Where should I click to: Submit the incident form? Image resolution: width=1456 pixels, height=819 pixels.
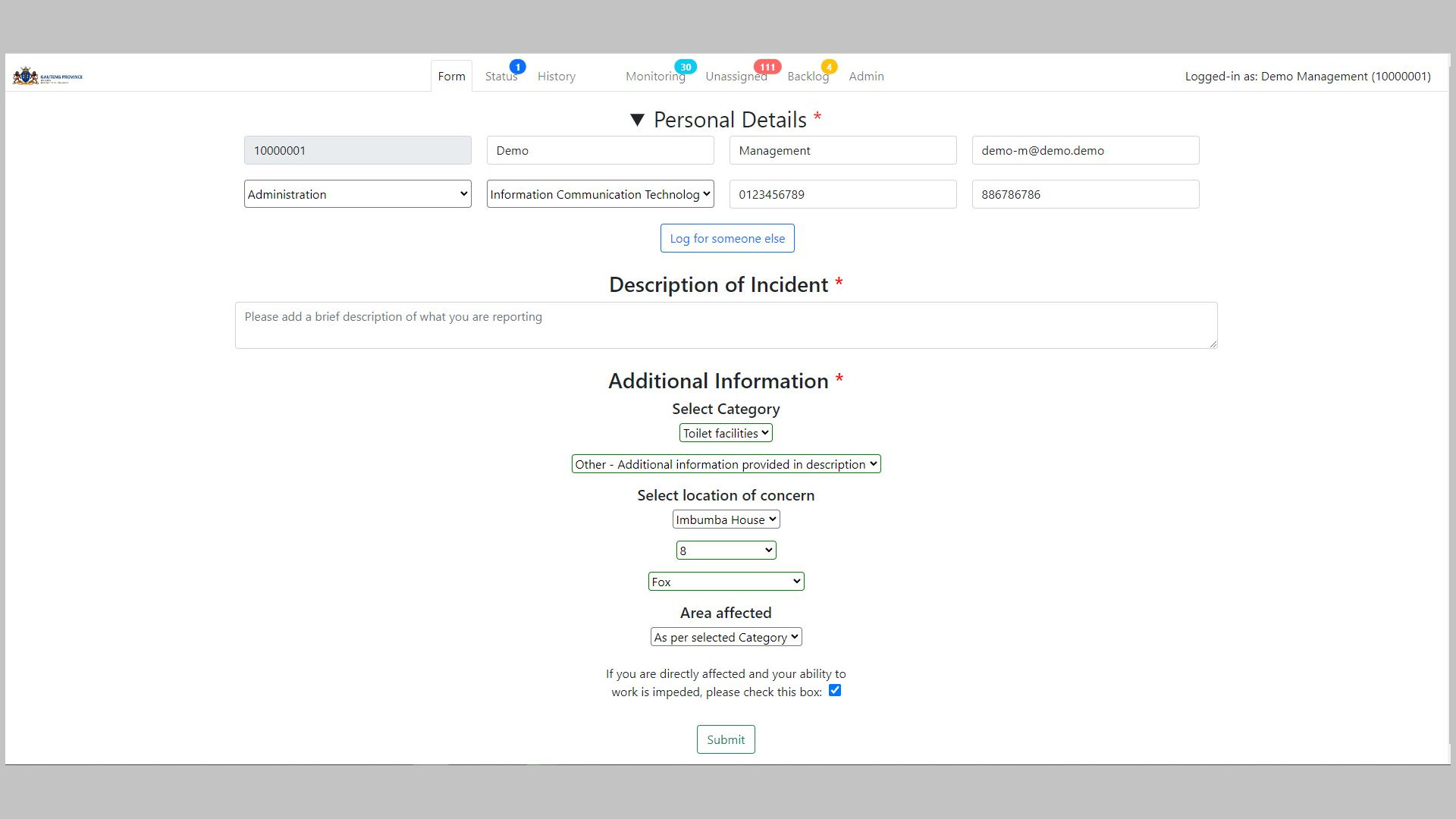click(x=726, y=739)
